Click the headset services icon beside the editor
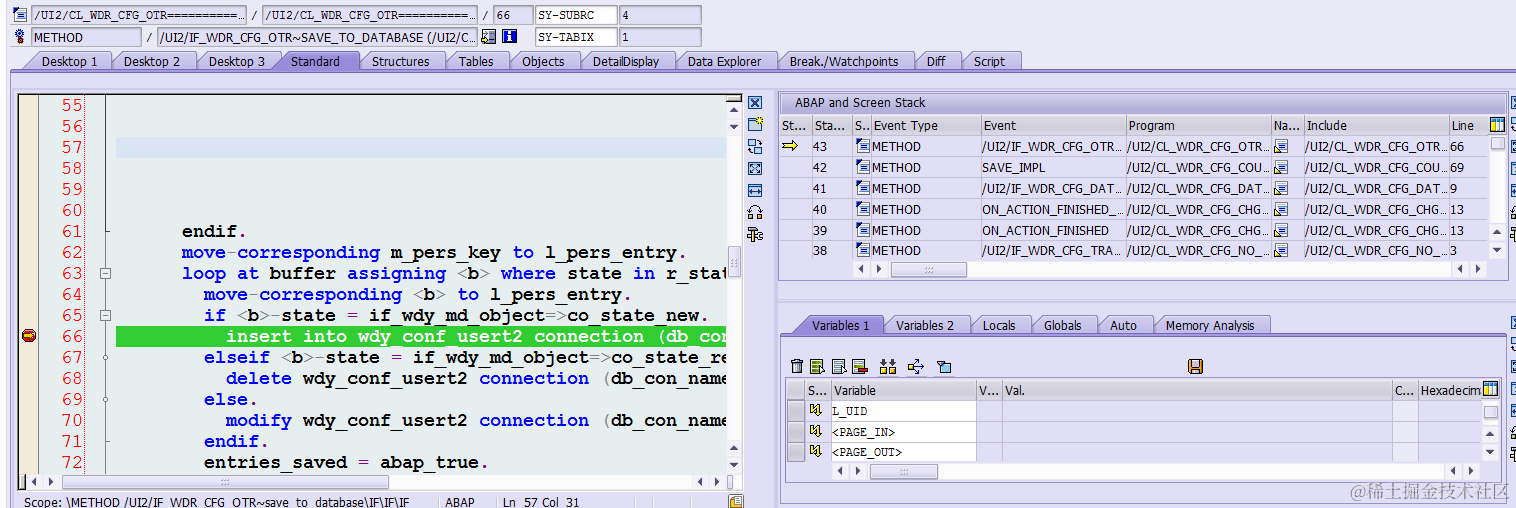The height and width of the screenshot is (508, 1516). click(x=755, y=212)
